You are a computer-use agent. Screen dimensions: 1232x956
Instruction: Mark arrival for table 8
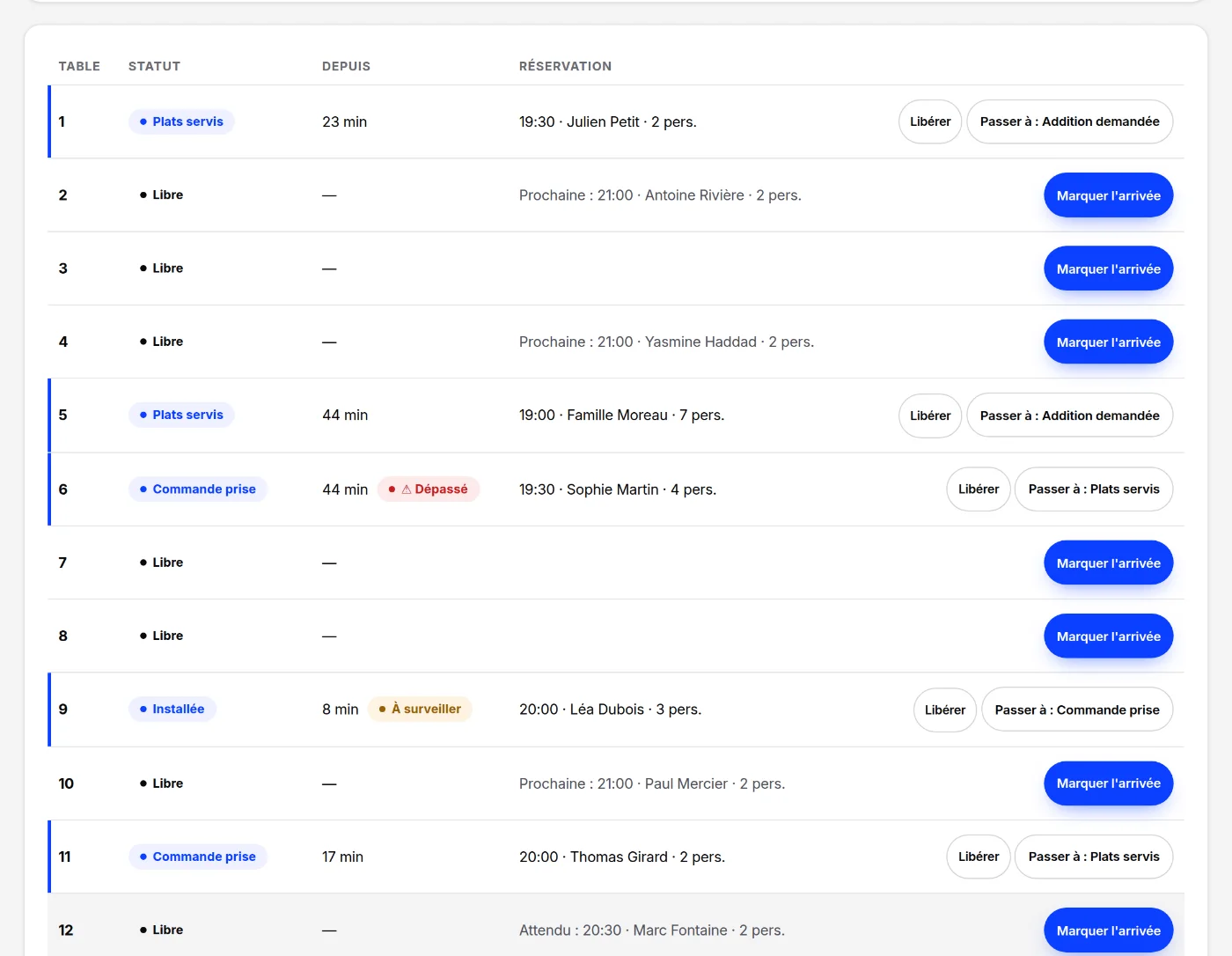1109,636
